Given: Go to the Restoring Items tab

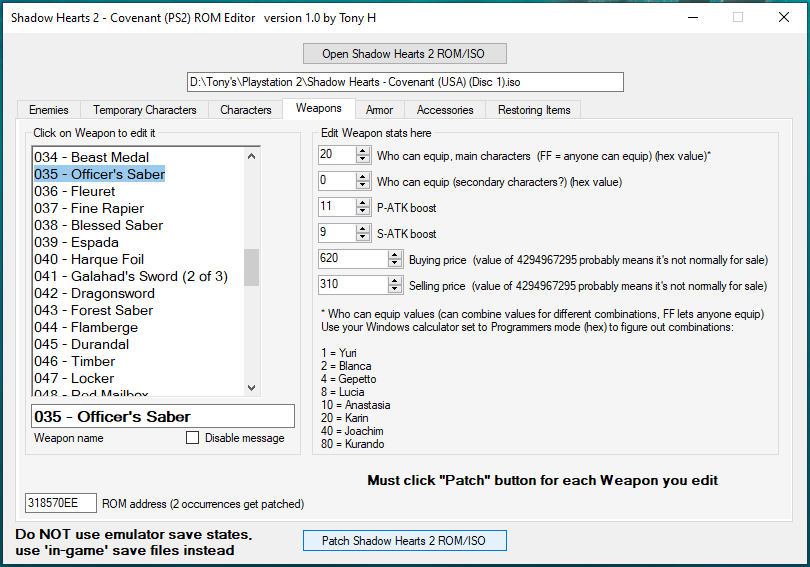Looking at the screenshot, I should [x=534, y=110].
